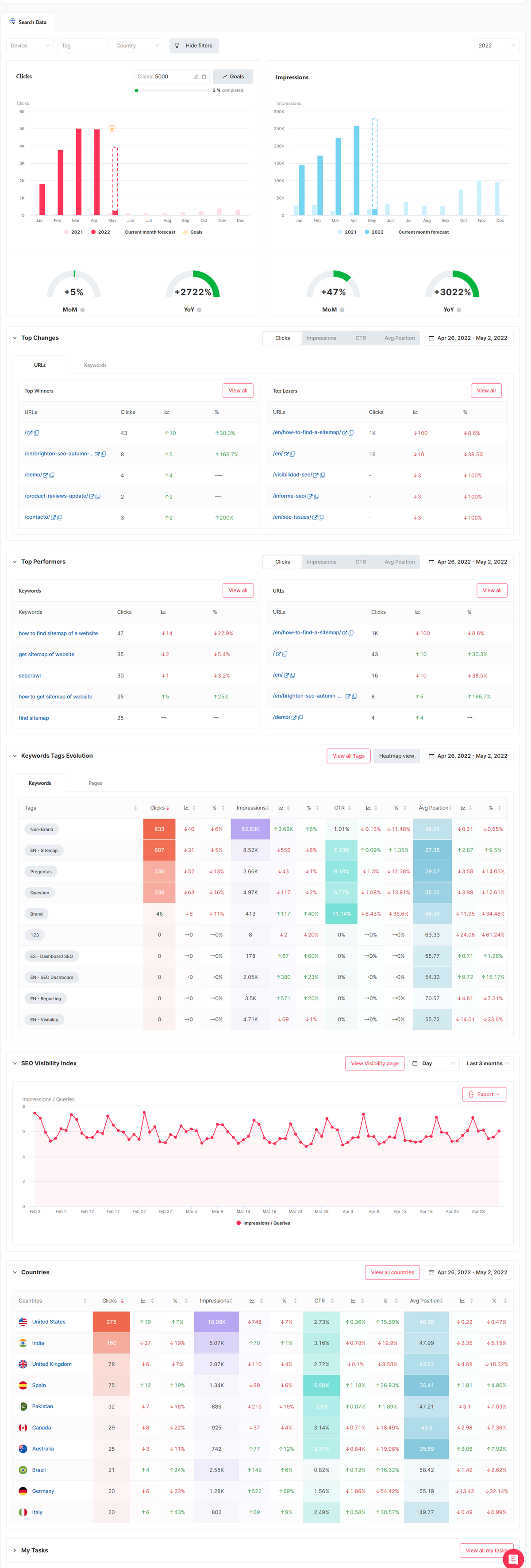The width and height of the screenshot is (531, 1568).
Task: Toggle 2021 series in Clicks chart legend
Action: coord(73,232)
